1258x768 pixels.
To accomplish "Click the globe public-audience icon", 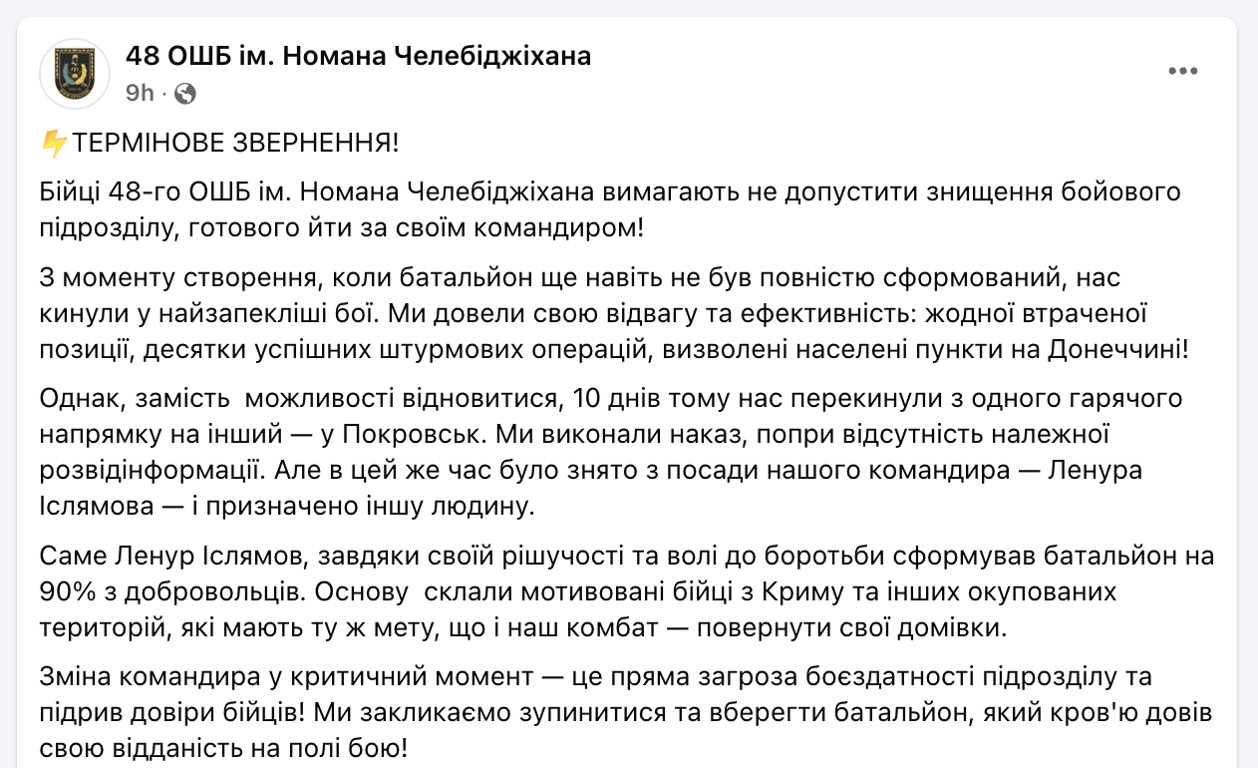I will (185, 94).
